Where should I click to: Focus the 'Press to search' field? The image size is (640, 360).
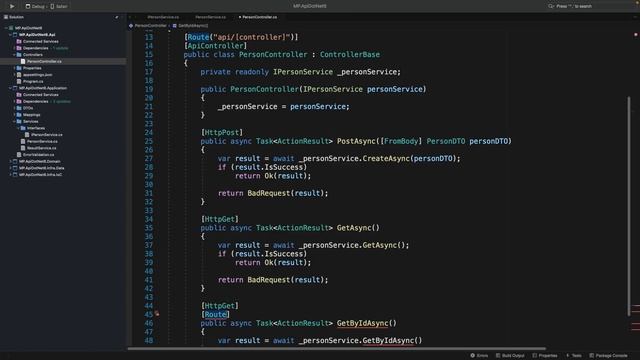tap(574, 6)
